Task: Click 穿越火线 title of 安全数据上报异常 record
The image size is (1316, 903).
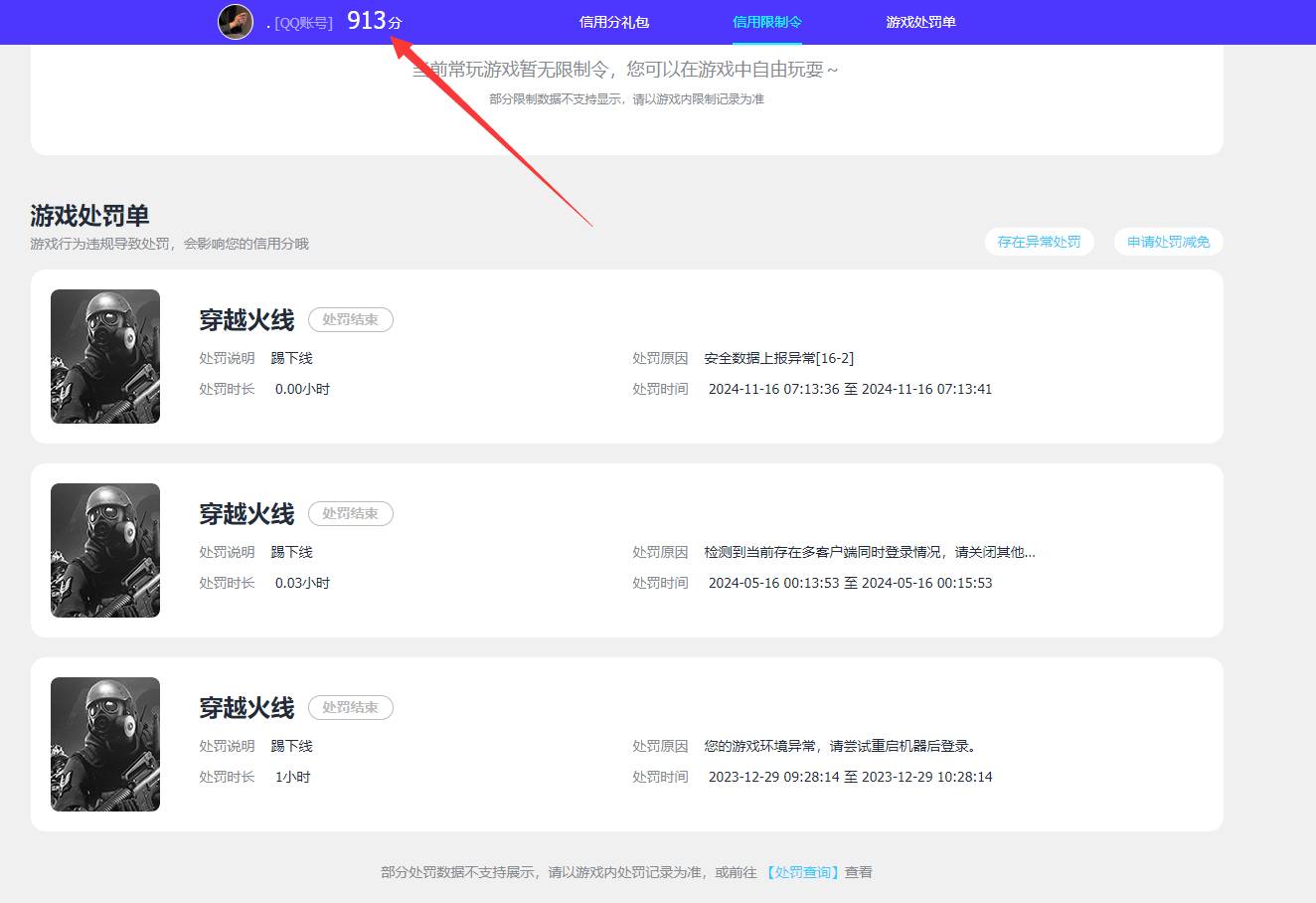Action: tap(247, 320)
